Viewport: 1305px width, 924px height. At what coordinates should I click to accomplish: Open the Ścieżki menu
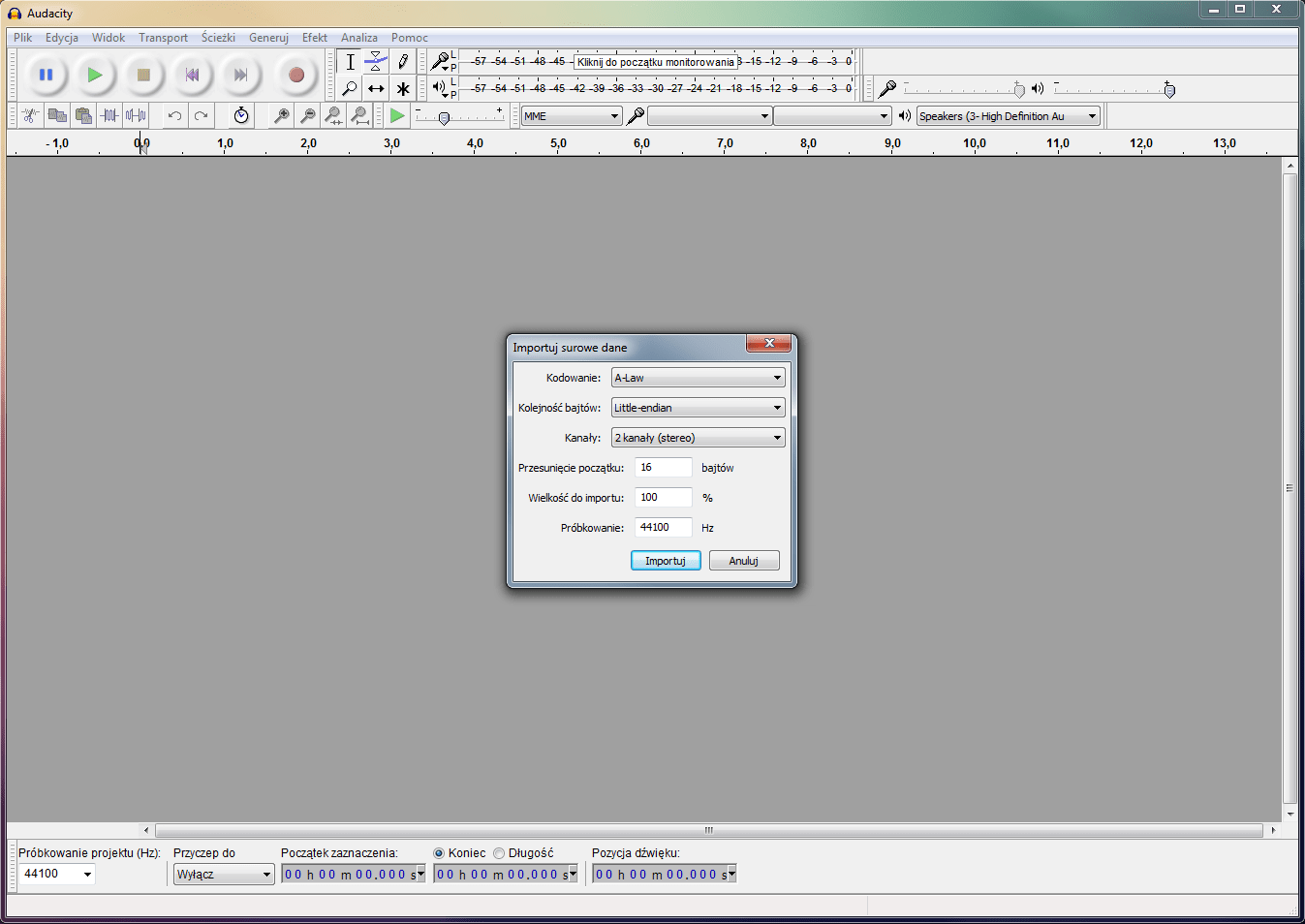tap(218, 38)
